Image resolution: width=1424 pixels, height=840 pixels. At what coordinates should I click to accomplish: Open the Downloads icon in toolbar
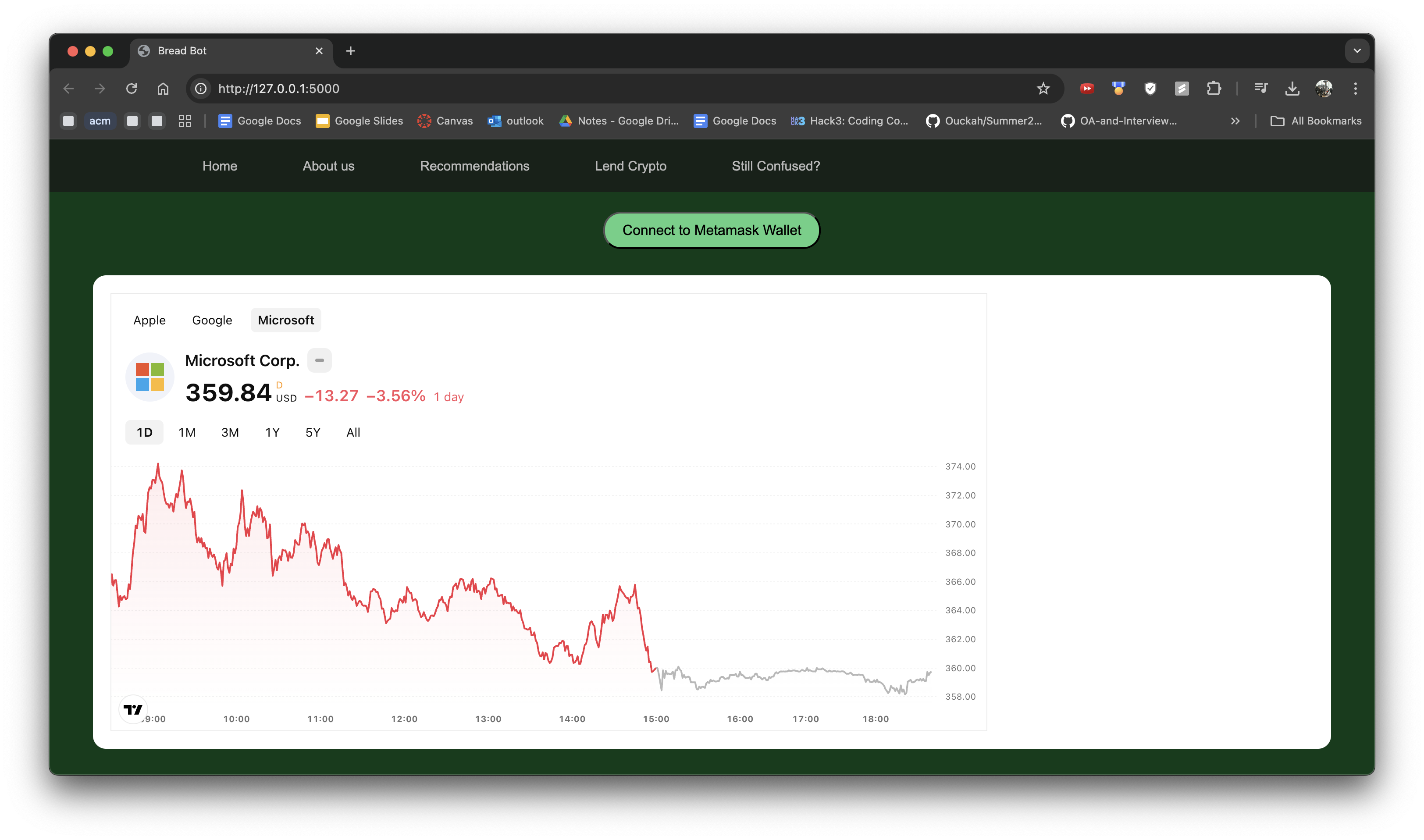point(1292,88)
